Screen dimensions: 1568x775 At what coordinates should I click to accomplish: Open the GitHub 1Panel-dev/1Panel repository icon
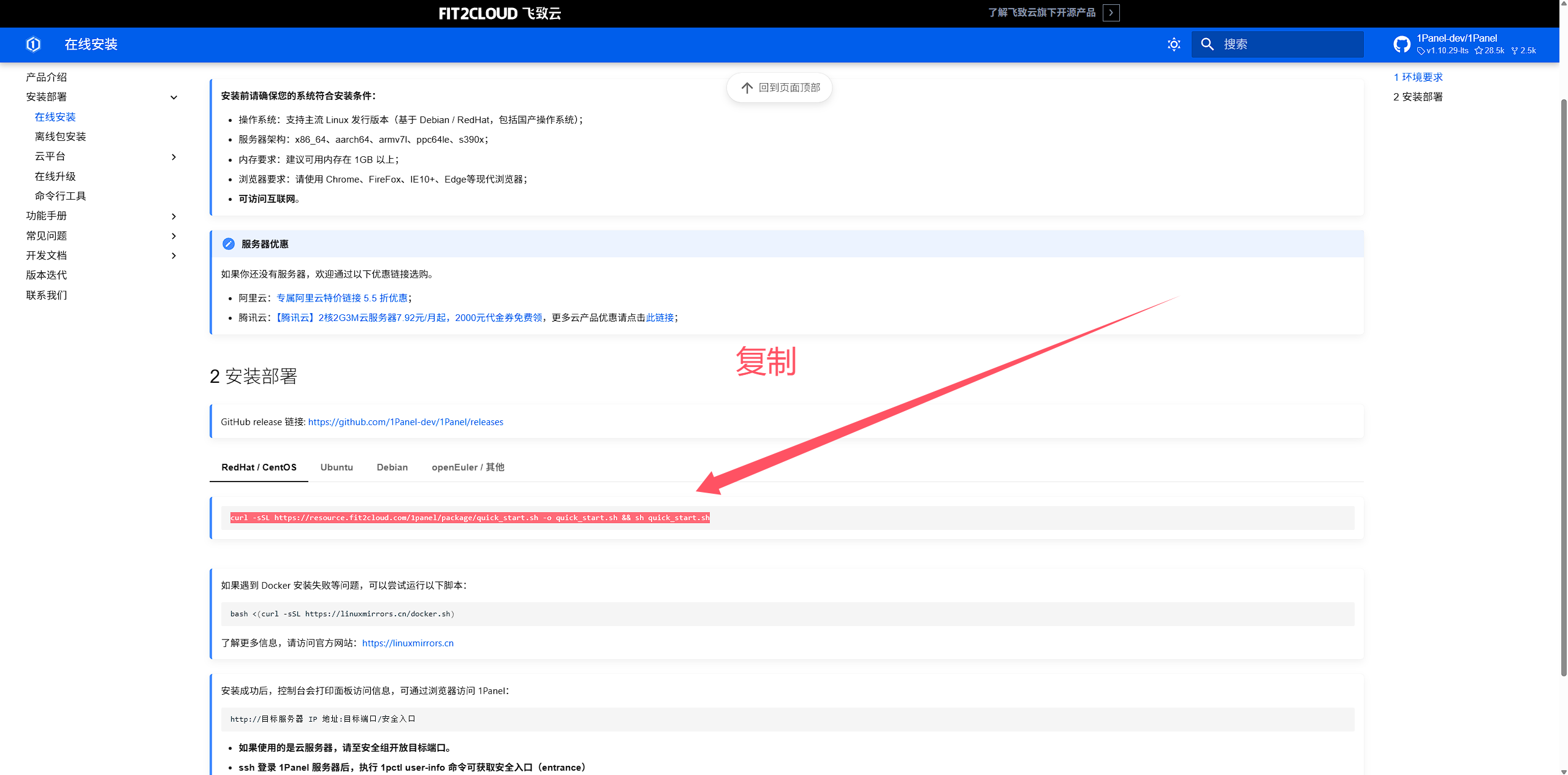(1401, 44)
